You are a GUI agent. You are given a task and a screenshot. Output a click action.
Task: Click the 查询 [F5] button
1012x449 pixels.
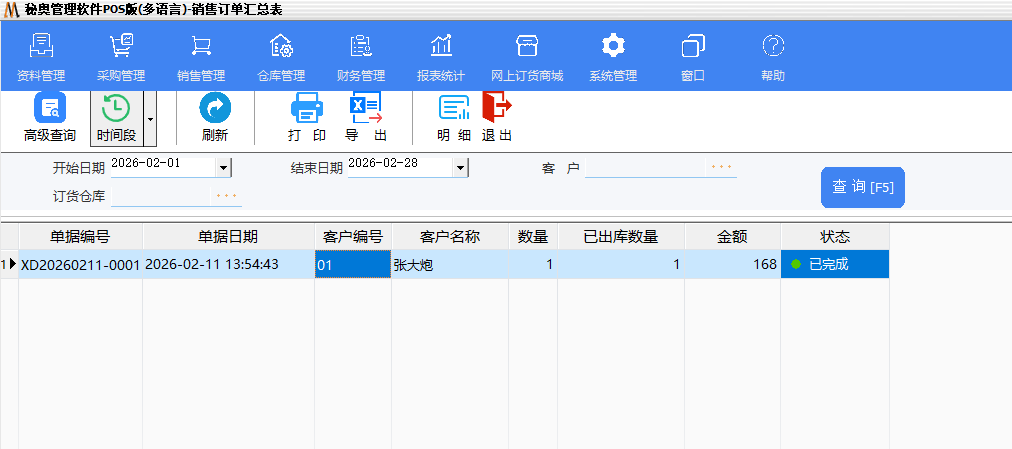pyautogui.click(x=862, y=187)
